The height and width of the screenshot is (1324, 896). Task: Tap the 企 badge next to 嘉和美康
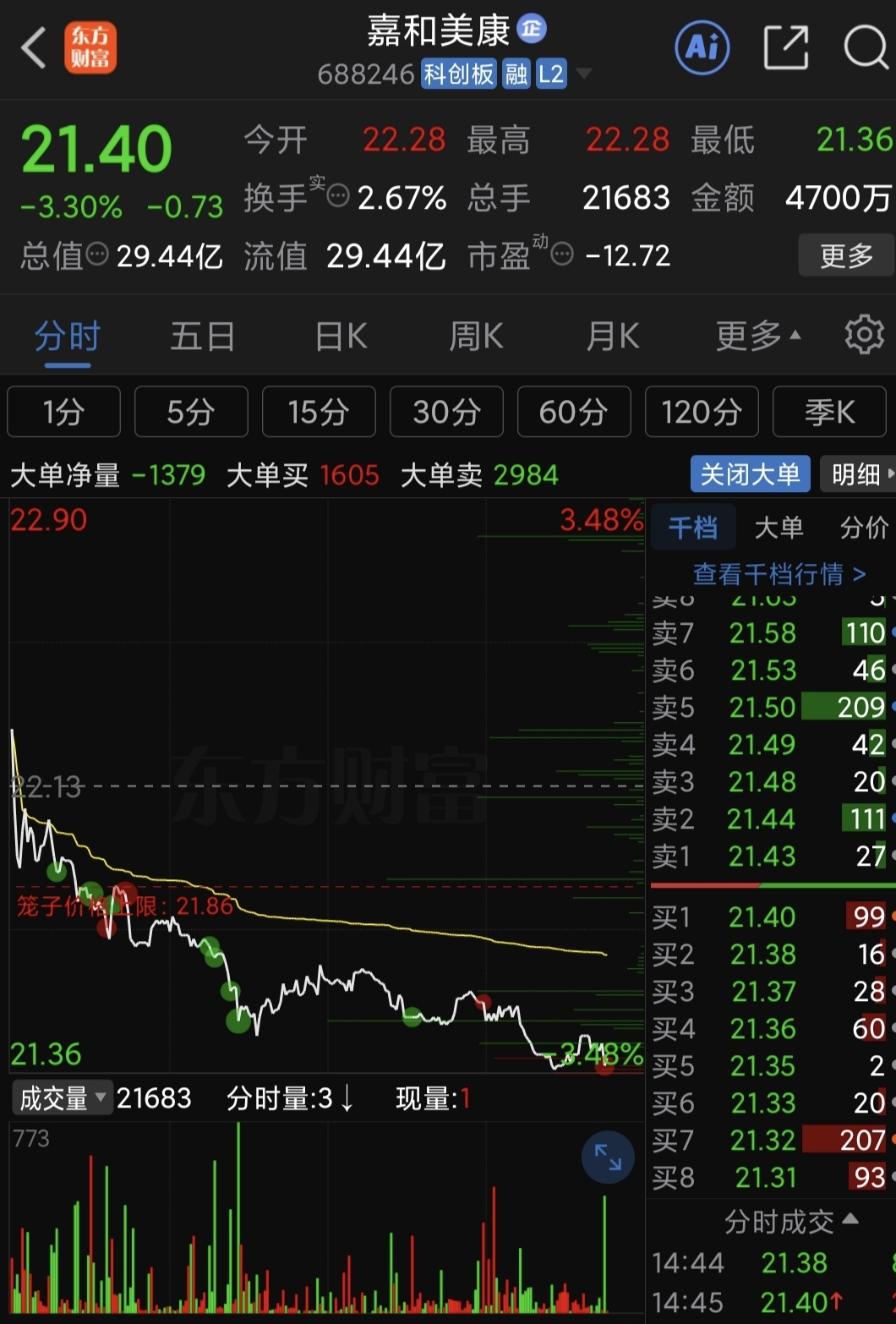[x=532, y=29]
